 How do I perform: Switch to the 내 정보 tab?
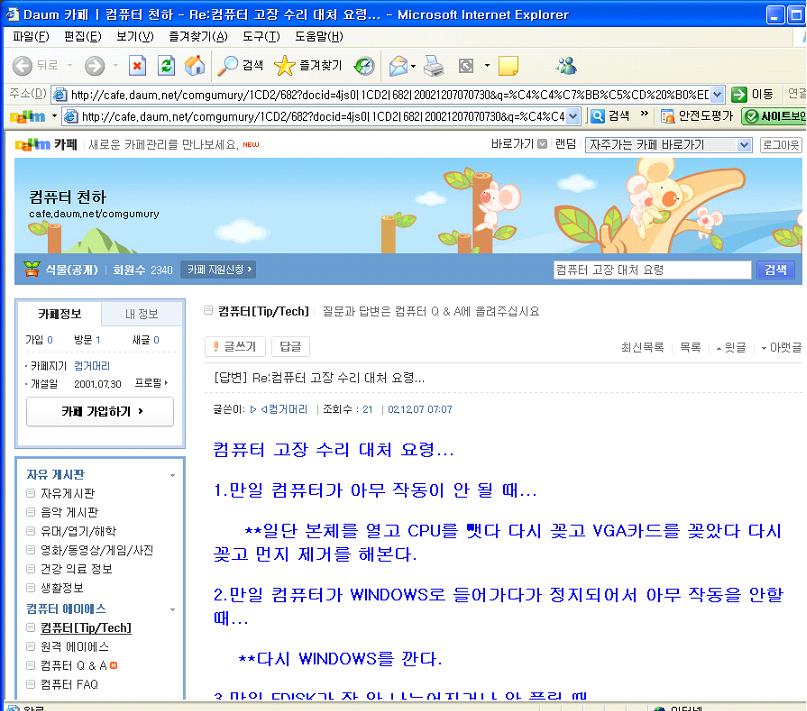(x=142, y=314)
